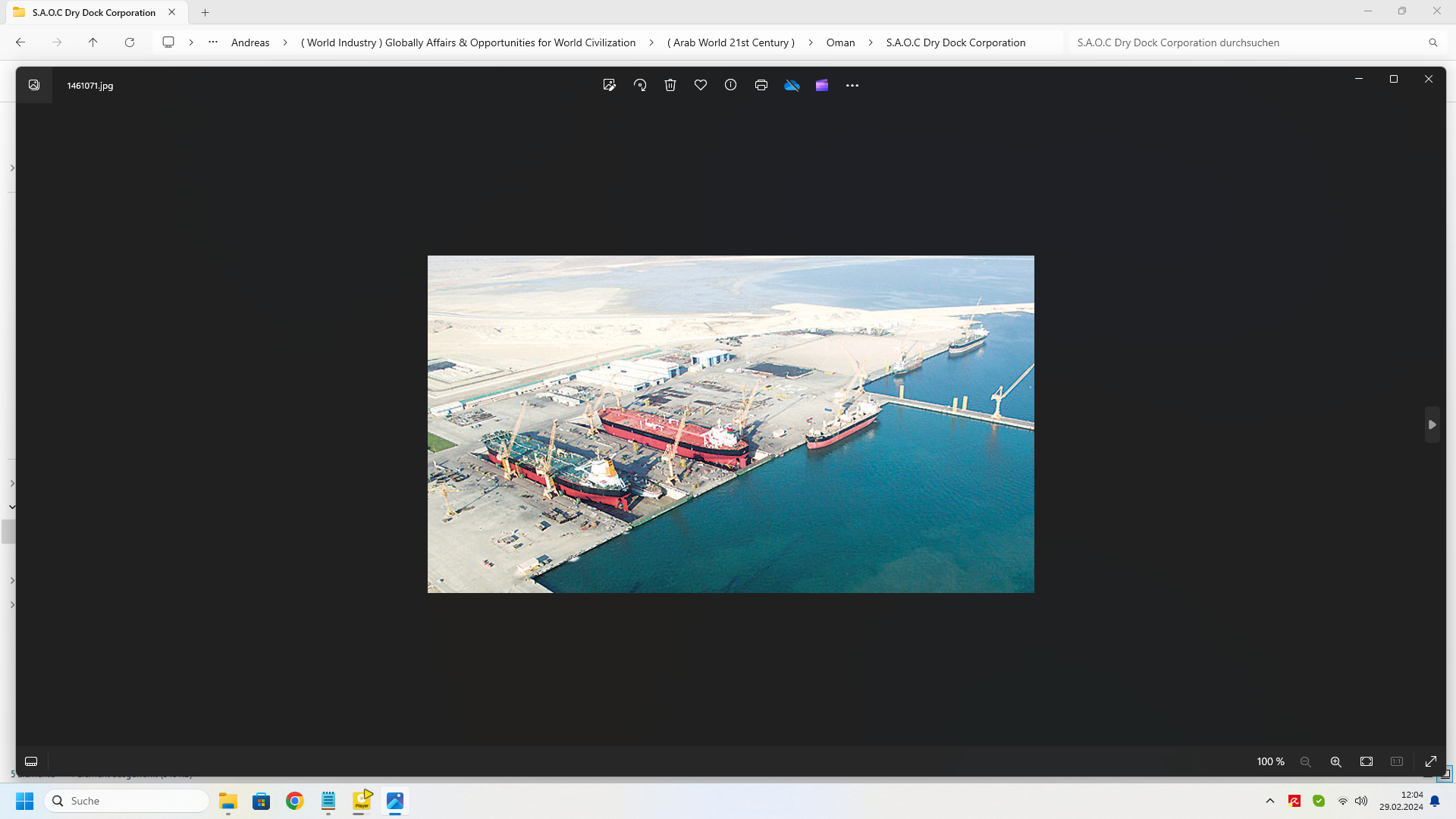Screen dimensions: 1456x819
Task: Zoom out with the minus magnifier icon
Action: [1306, 761]
